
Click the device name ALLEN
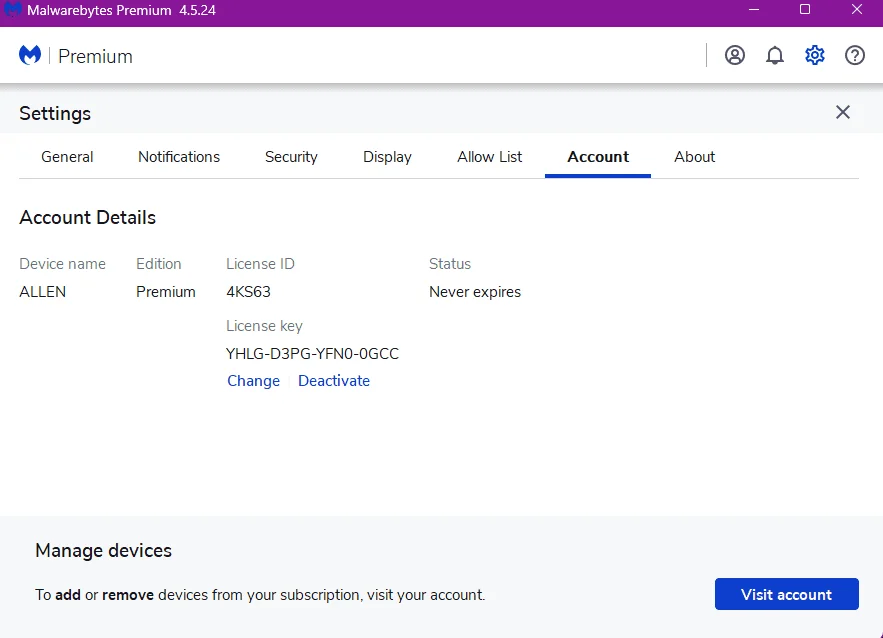point(42,292)
